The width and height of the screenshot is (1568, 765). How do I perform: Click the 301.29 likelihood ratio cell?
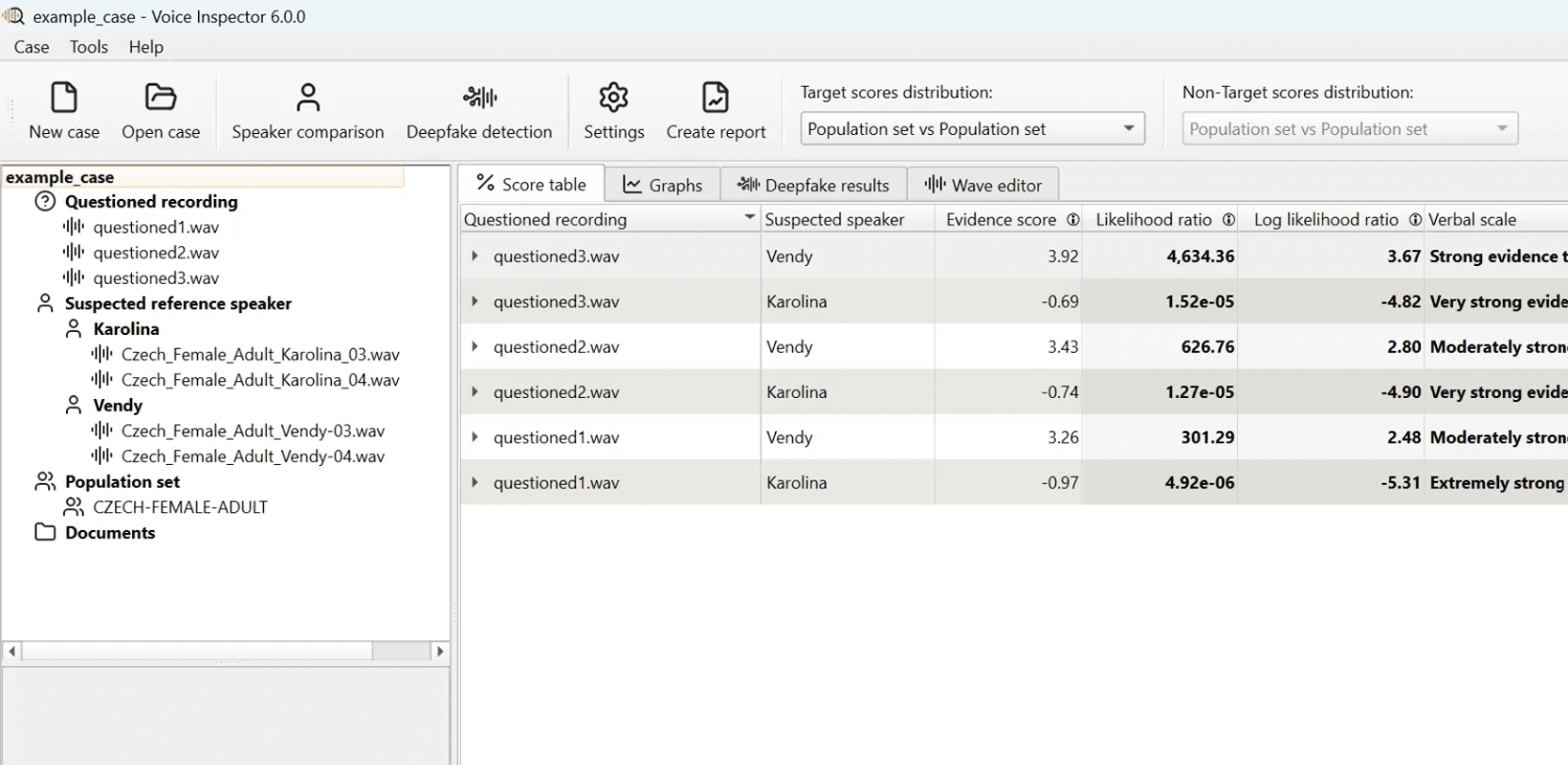tap(1160, 437)
